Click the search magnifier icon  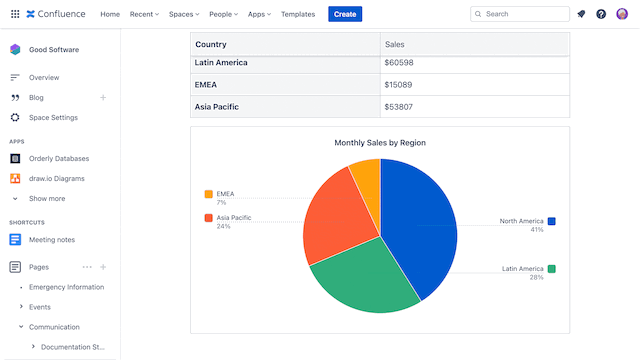[x=478, y=14]
